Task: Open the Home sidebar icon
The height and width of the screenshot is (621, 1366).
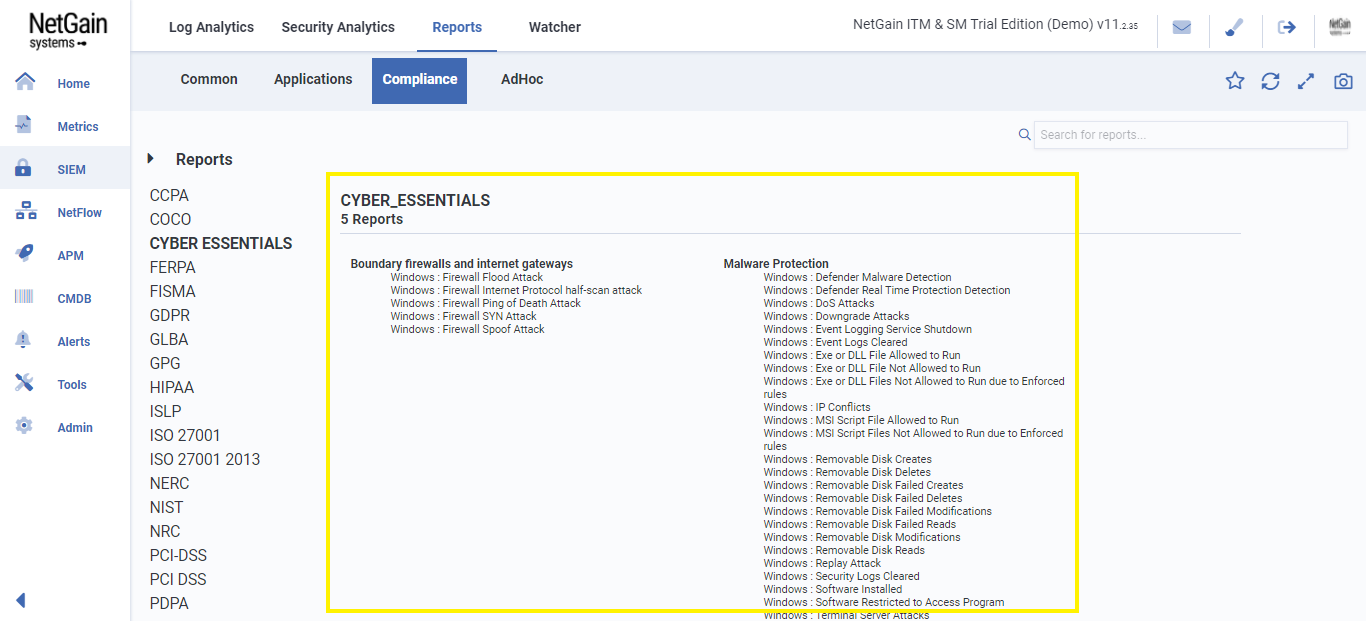Action: [25, 82]
